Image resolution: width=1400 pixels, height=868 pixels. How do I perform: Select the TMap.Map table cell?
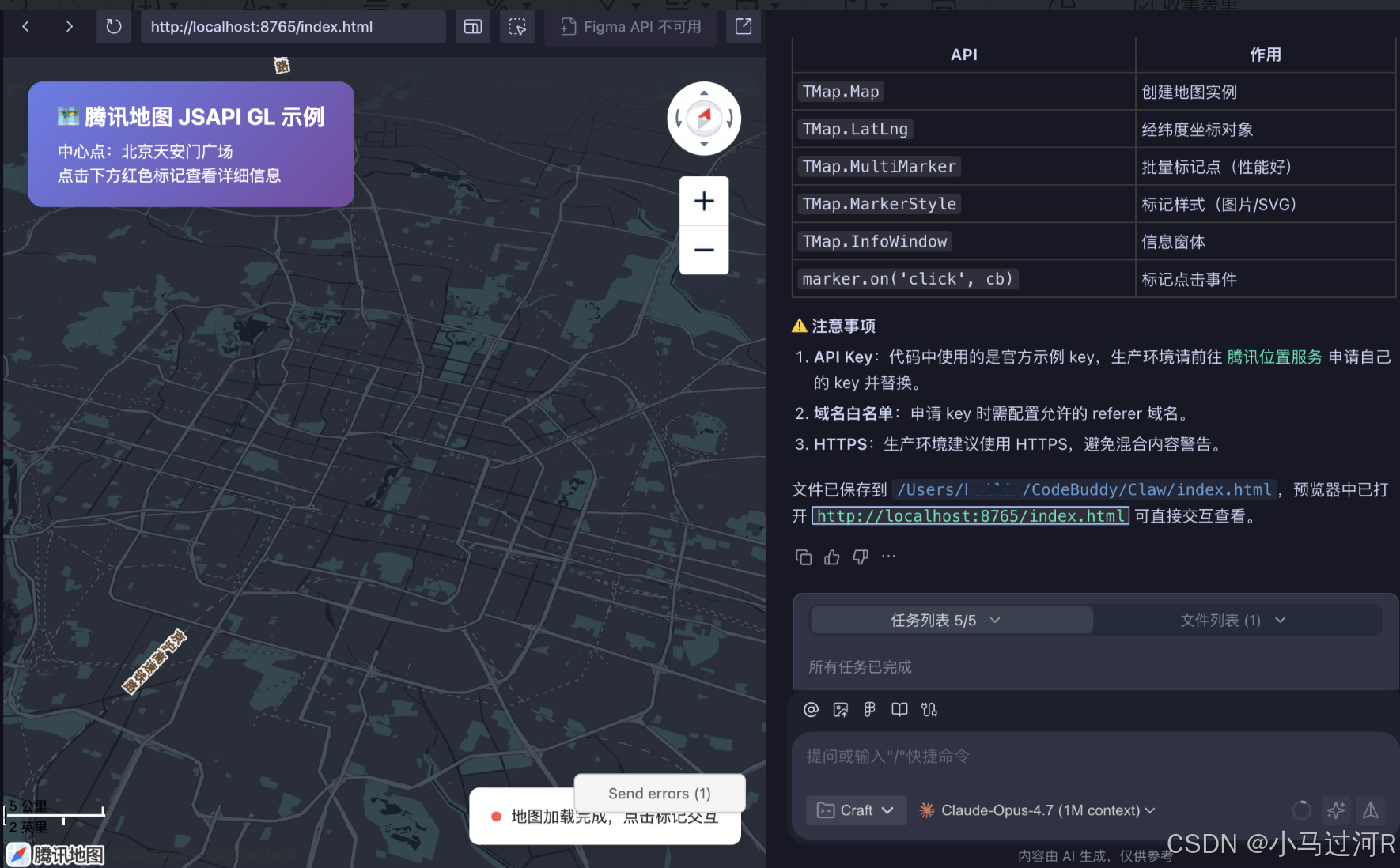[963, 92]
